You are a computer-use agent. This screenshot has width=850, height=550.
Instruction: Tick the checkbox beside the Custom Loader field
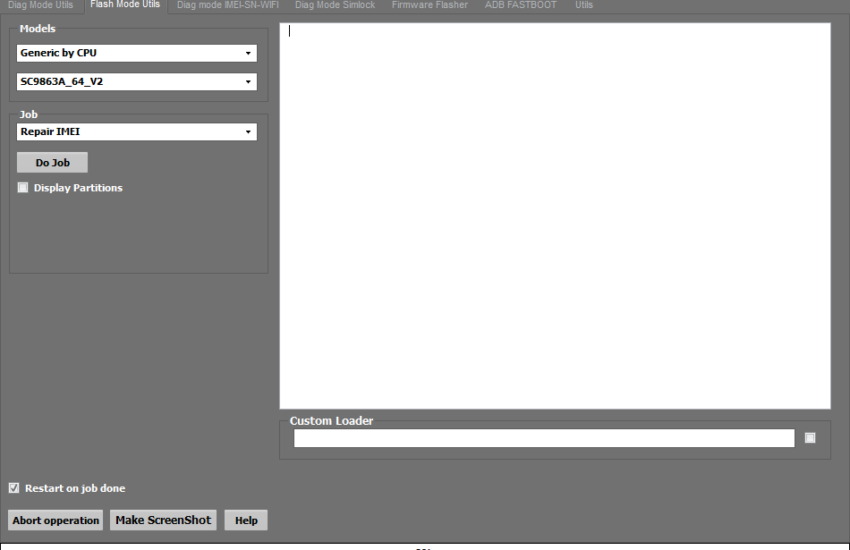click(810, 438)
